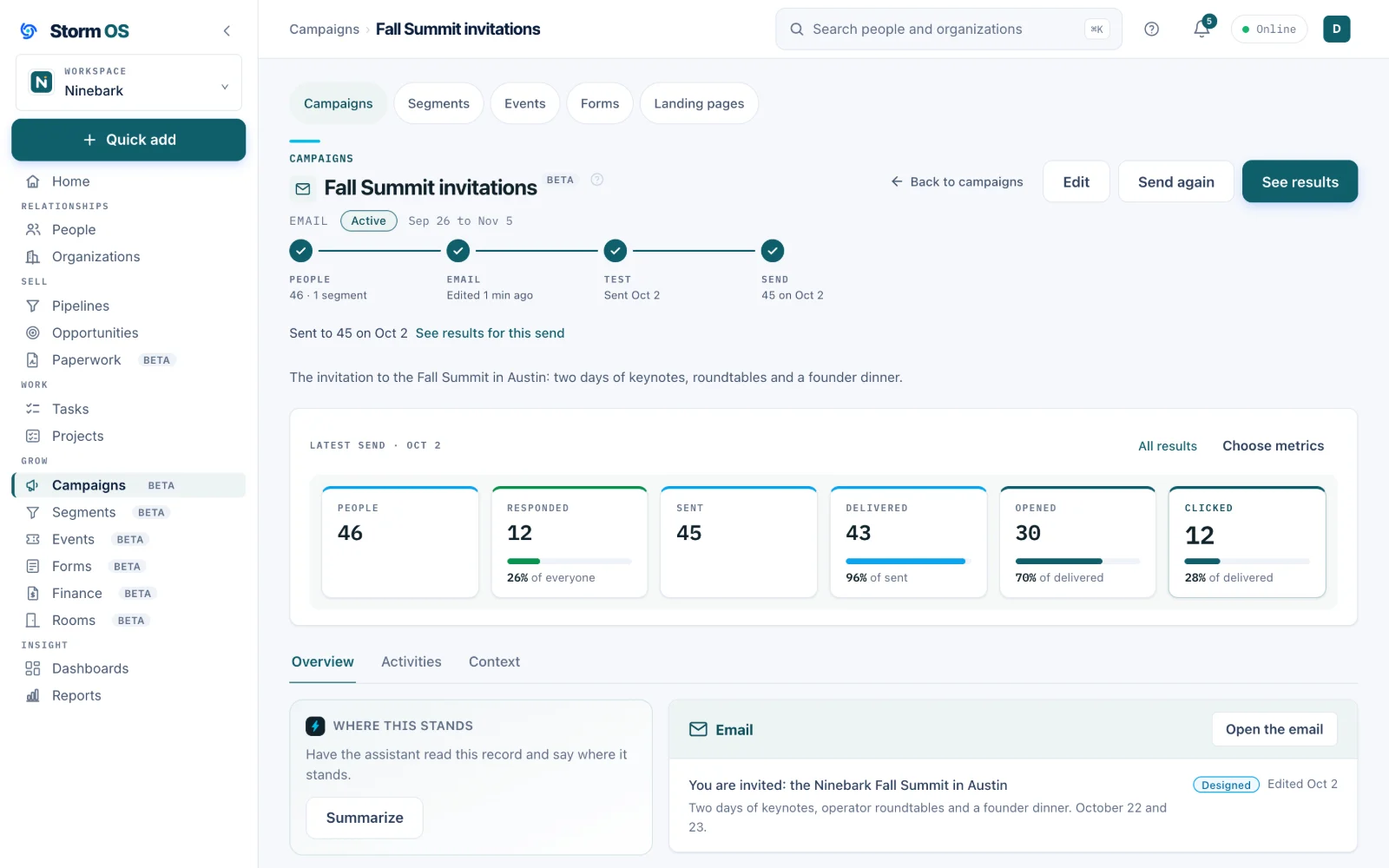Switch to the Events pill tab
This screenshot has height=868, width=1389.
pyautogui.click(x=525, y=103)
